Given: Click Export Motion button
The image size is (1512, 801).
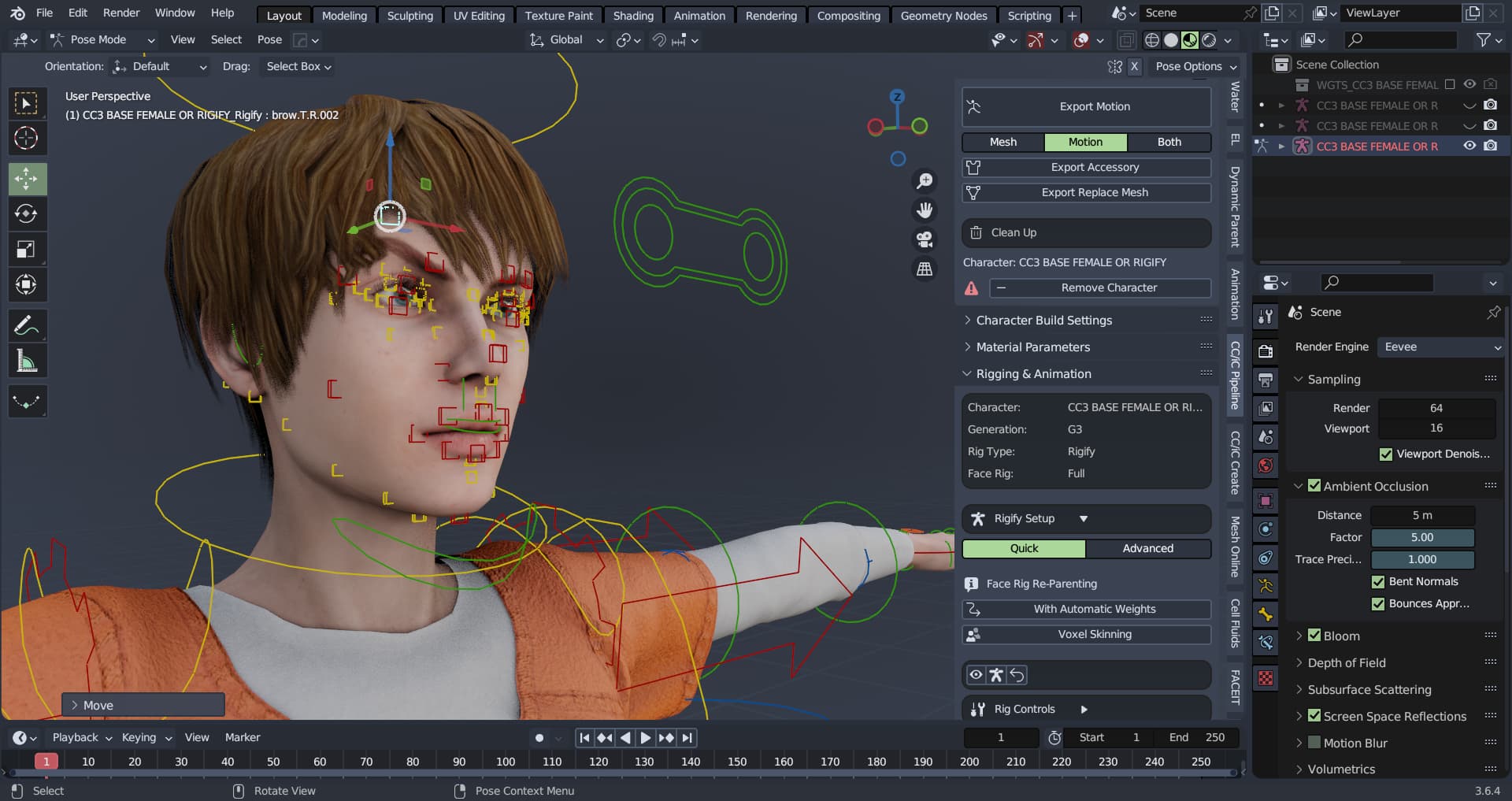Looking at the screenshot, I should click(1086, 106).
